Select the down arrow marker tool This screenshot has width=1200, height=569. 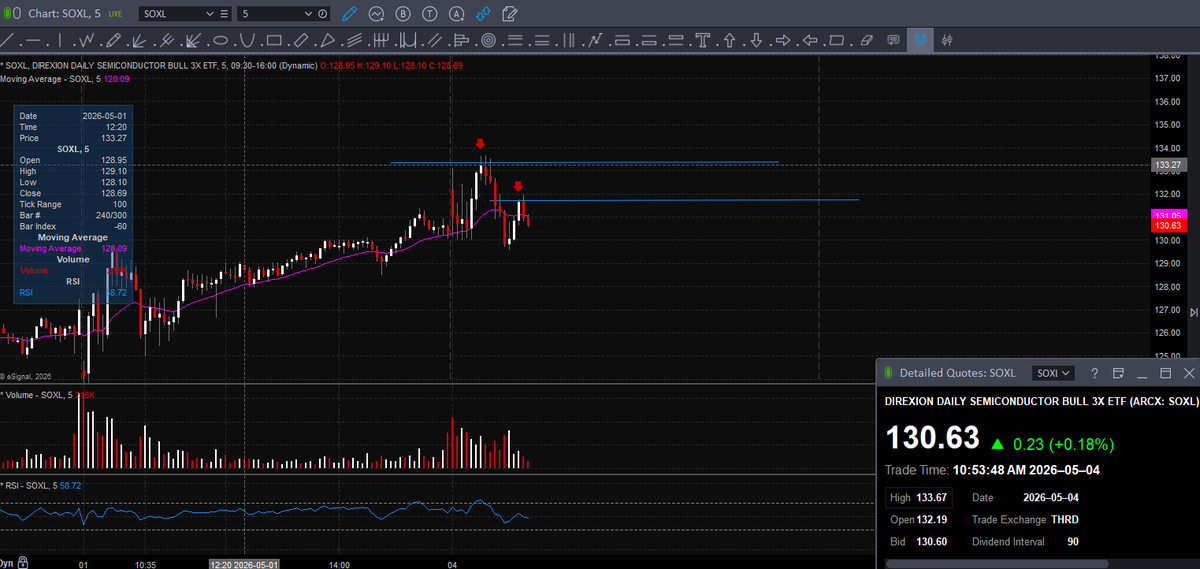(x=756, y=41)
